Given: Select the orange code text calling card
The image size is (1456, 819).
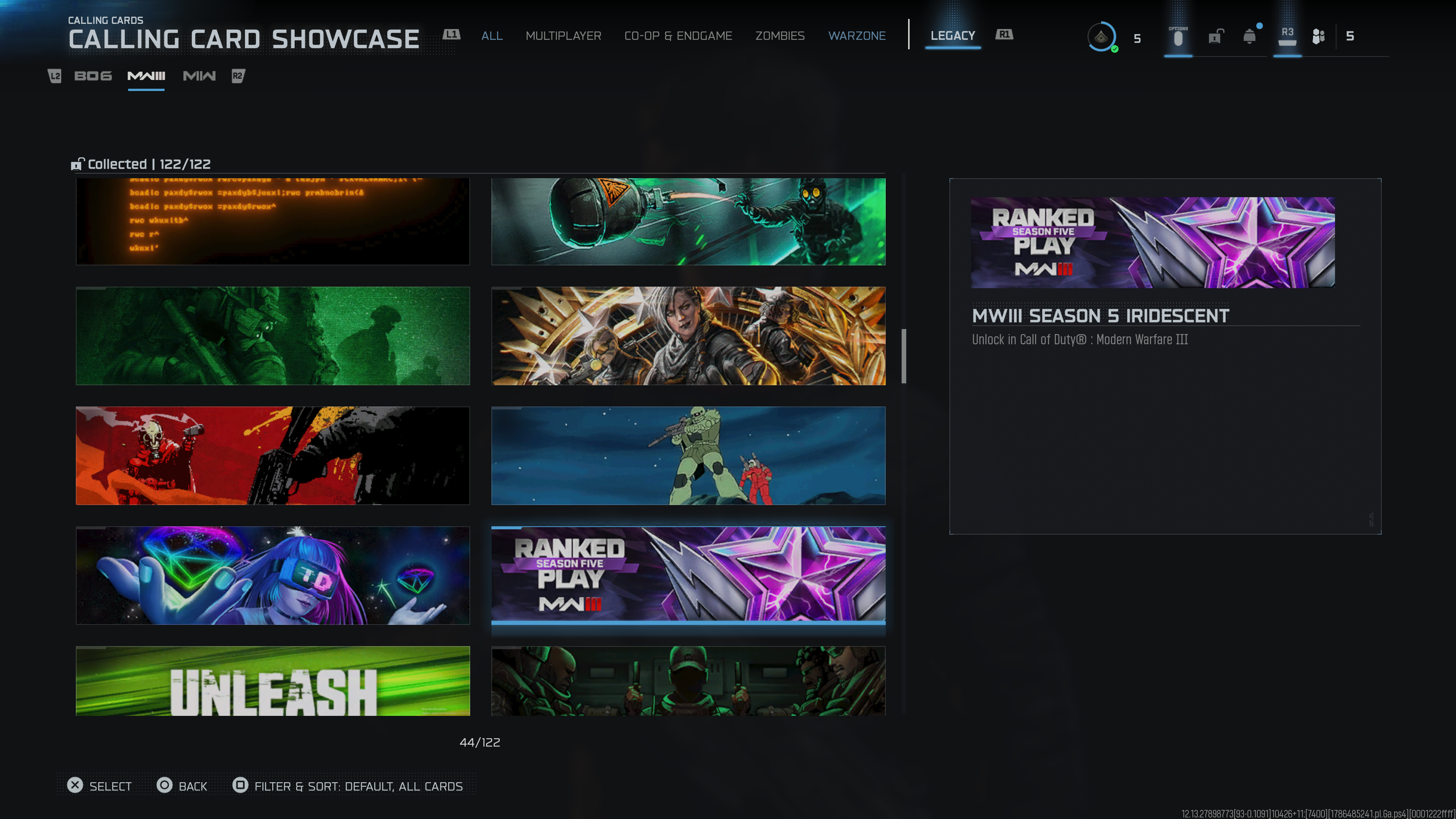Looking at the screenshot, I should click(x=273, y=221).
